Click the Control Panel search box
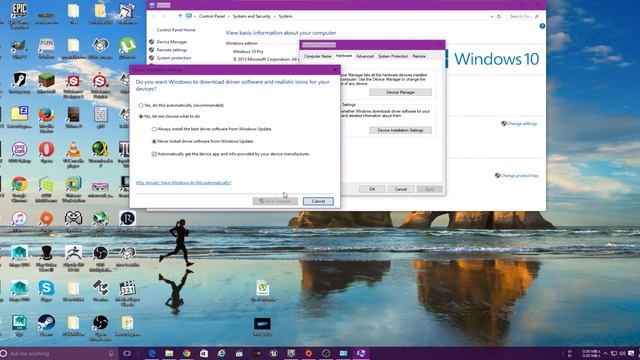 524,16
